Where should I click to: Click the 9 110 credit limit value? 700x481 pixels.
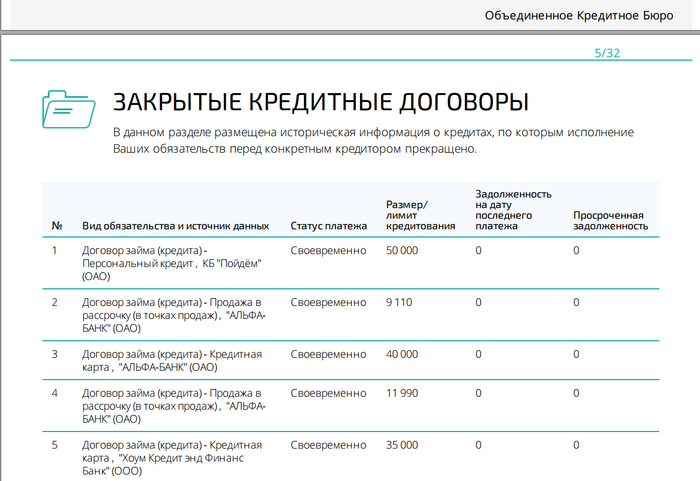pyautogui.click(x=399, y=302)
